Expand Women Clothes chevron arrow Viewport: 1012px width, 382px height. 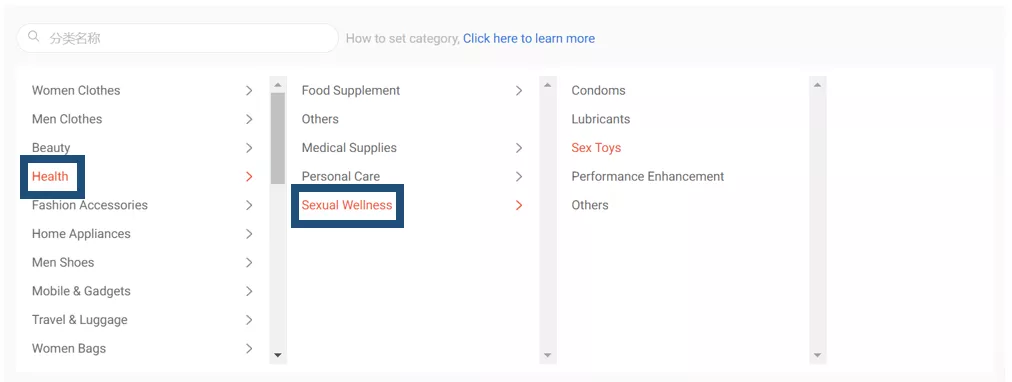pyautogui.click(x=249, y=91)
